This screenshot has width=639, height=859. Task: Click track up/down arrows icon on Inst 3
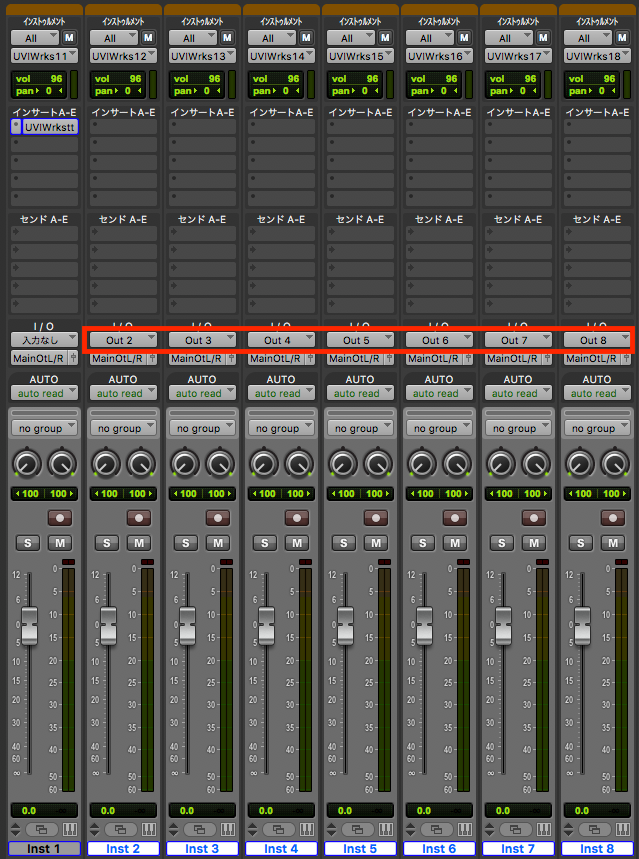[173, 829]
